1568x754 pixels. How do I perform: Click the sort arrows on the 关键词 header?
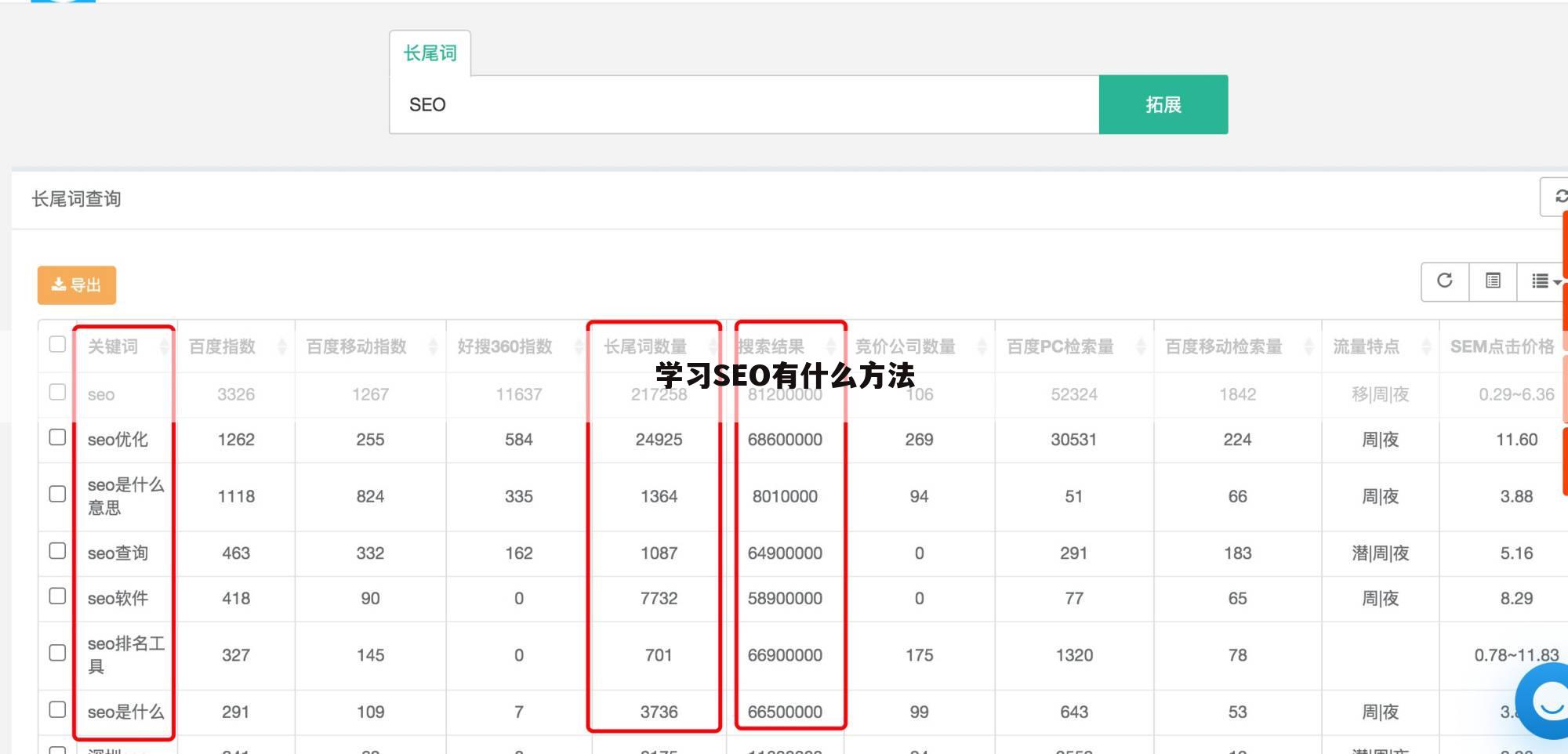(x=165, y=346)
